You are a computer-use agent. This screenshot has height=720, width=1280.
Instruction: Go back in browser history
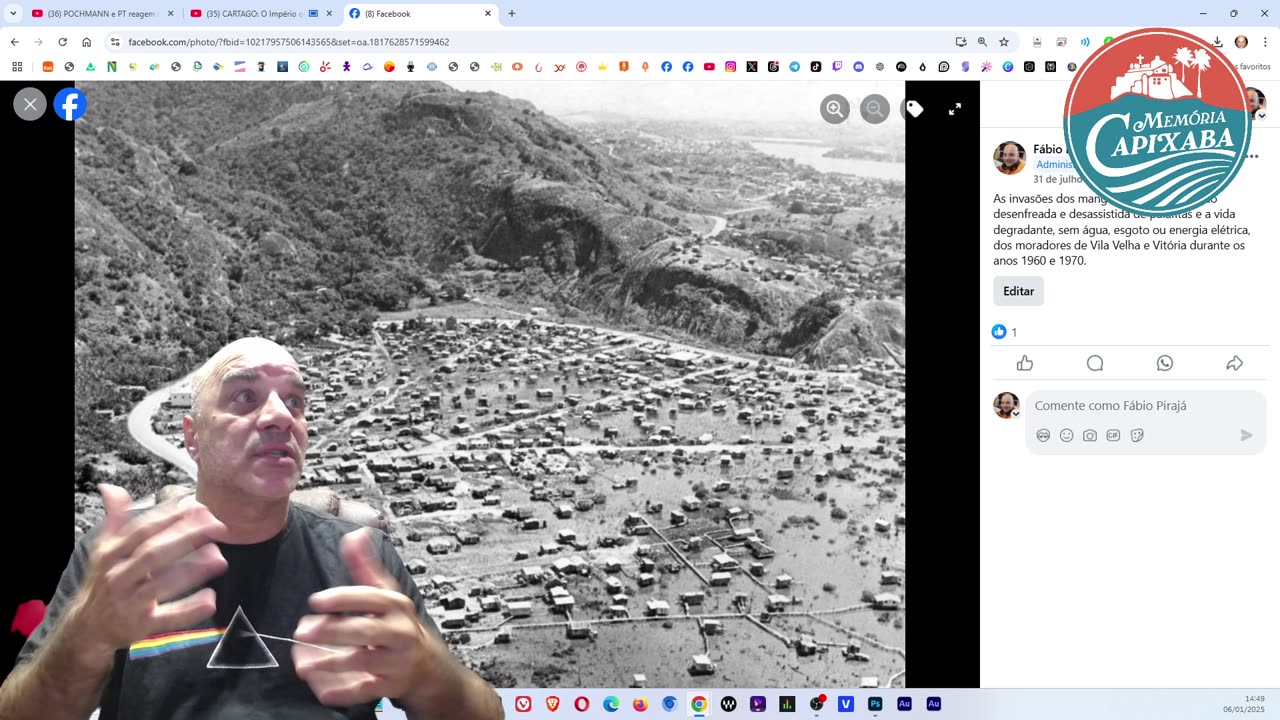click(x=14, y=42)
